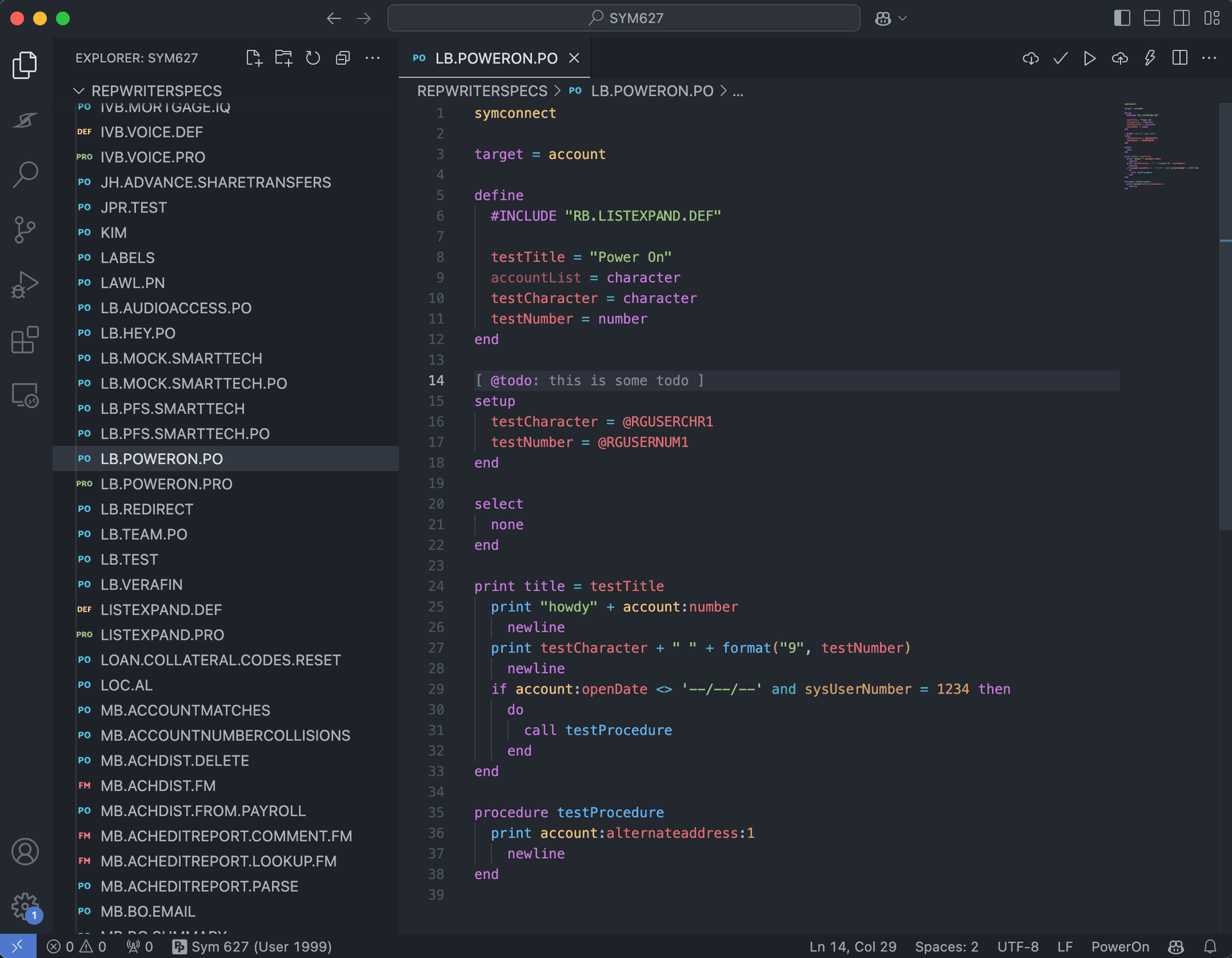Toggle the primary sidebar visibility
This screenshot has width=1232, height=958.
click(x=1122, y=18)
